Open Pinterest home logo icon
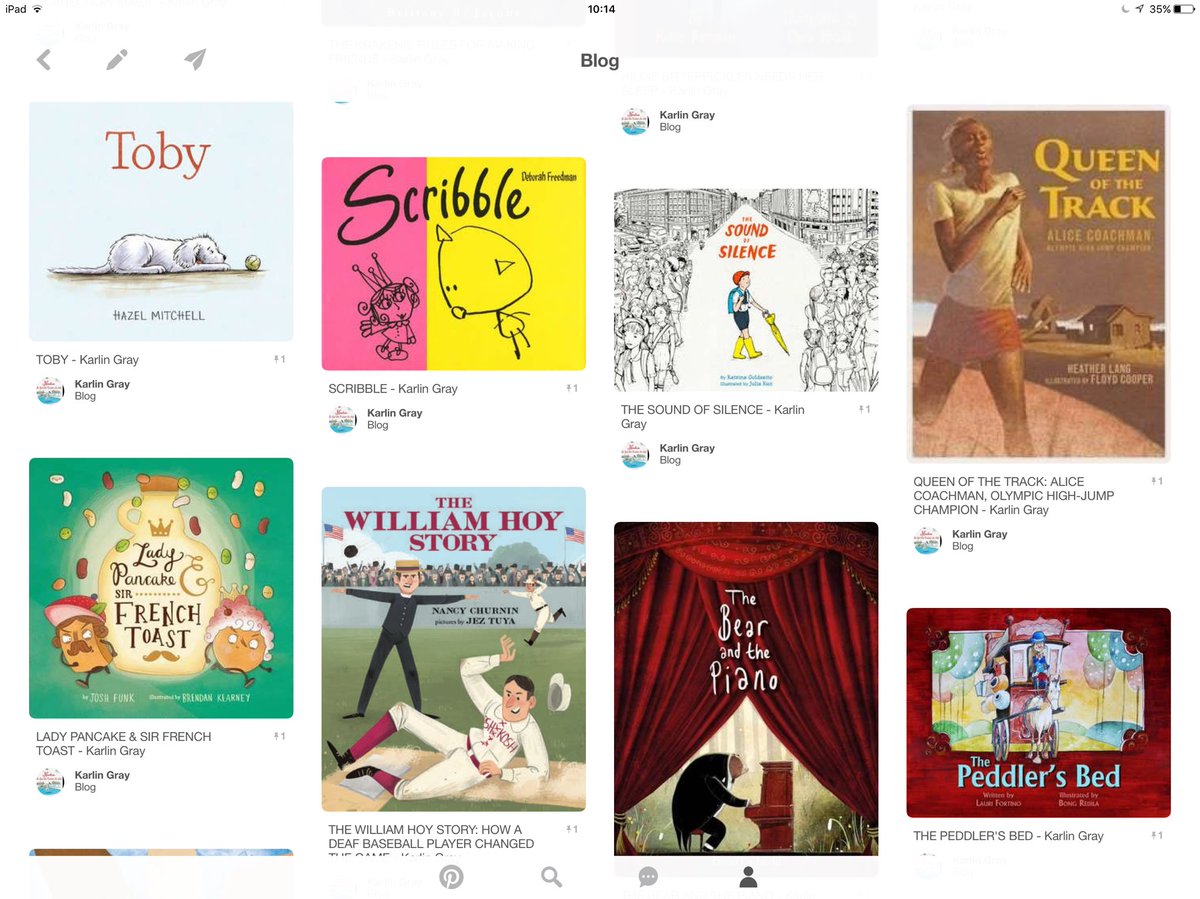Viewport: 1200px width, 899px height. (x=451, y=877)
